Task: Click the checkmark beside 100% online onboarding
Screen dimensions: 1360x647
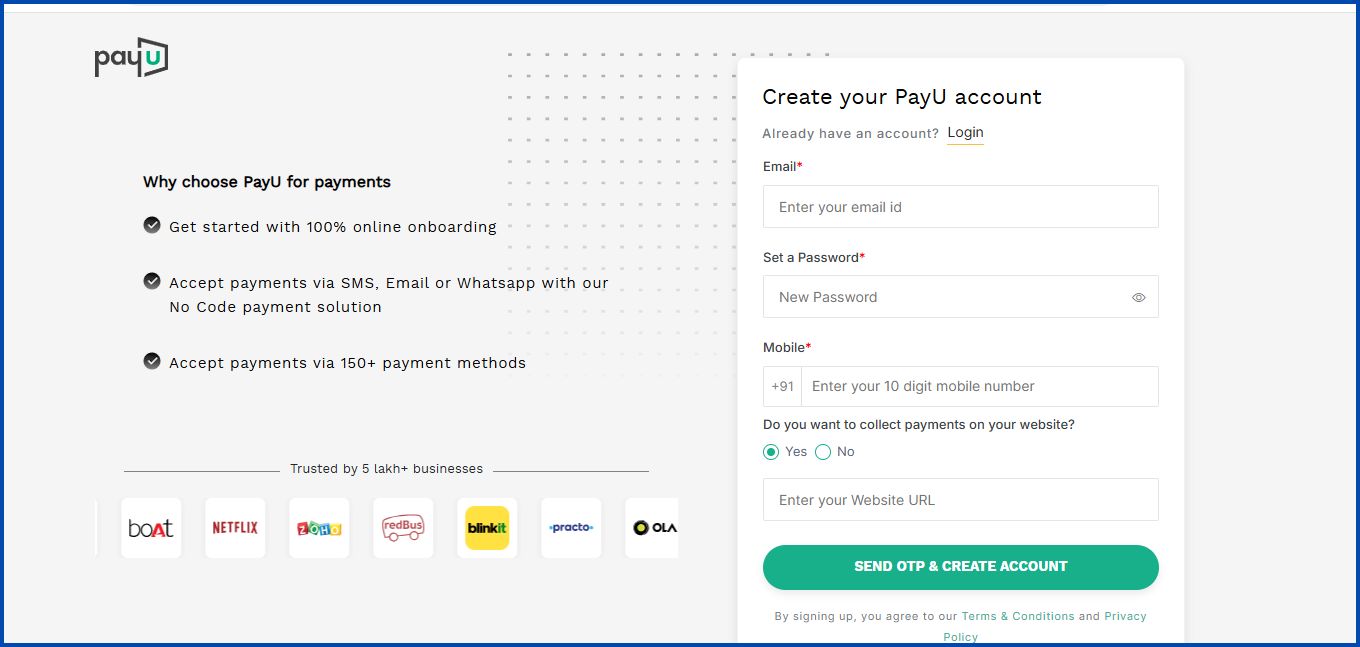Action: pyautogui.click(x=151, y=226)
